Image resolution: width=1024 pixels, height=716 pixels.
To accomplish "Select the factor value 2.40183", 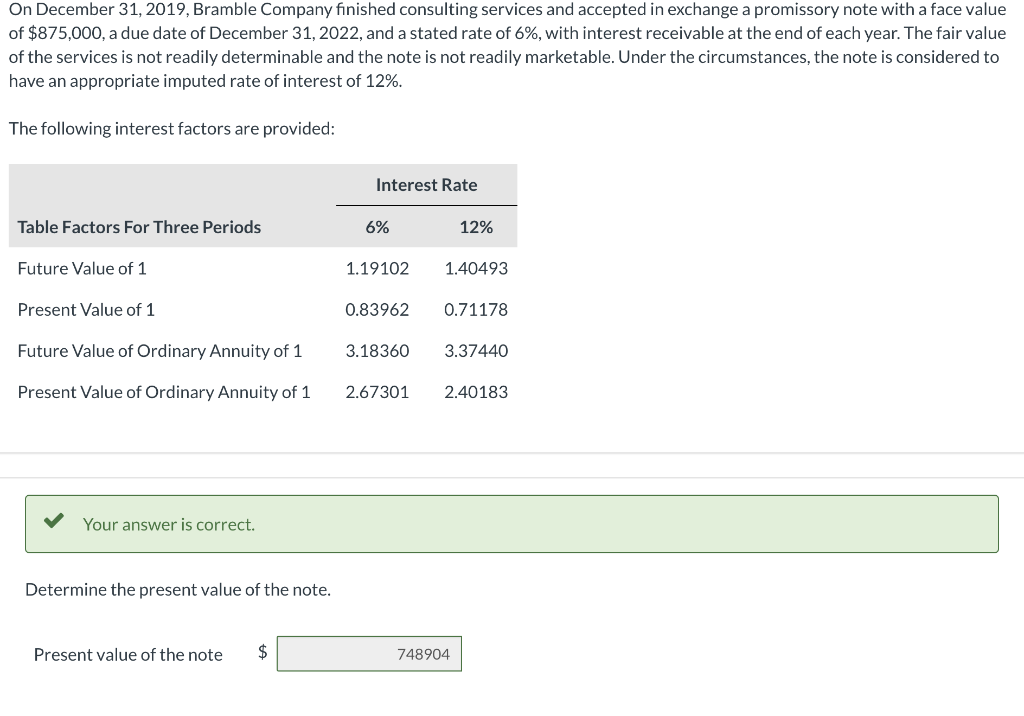I will pos(477,391).
